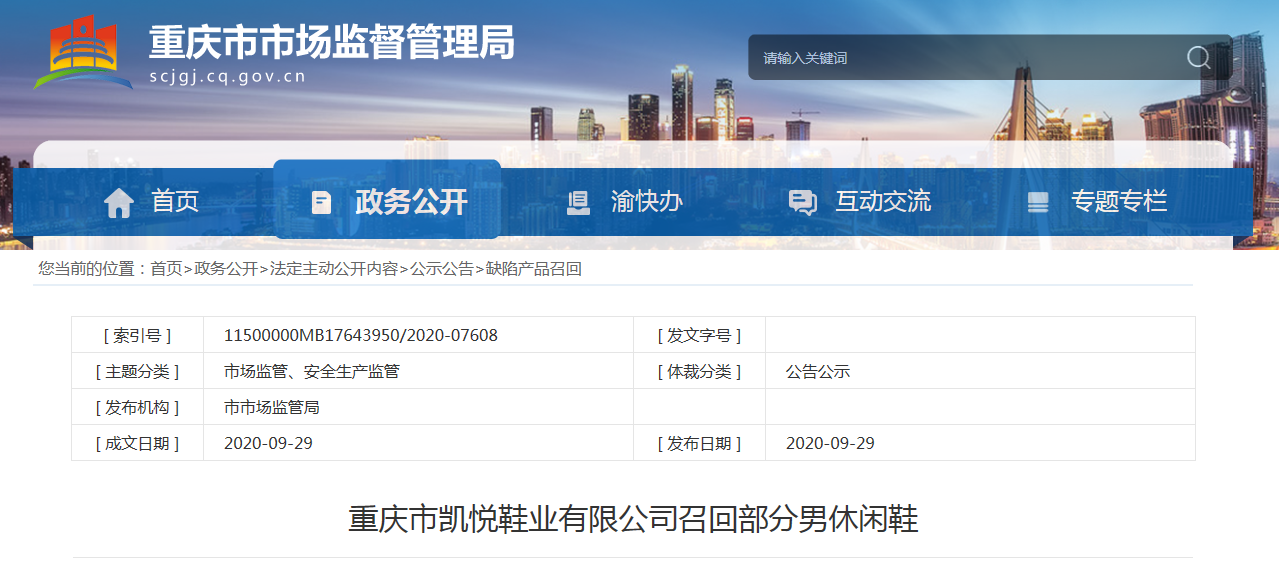The height and width of the screenshot is (578, 1279).
Task: Open the 首页 navigation tab
Action: point(152,202)
